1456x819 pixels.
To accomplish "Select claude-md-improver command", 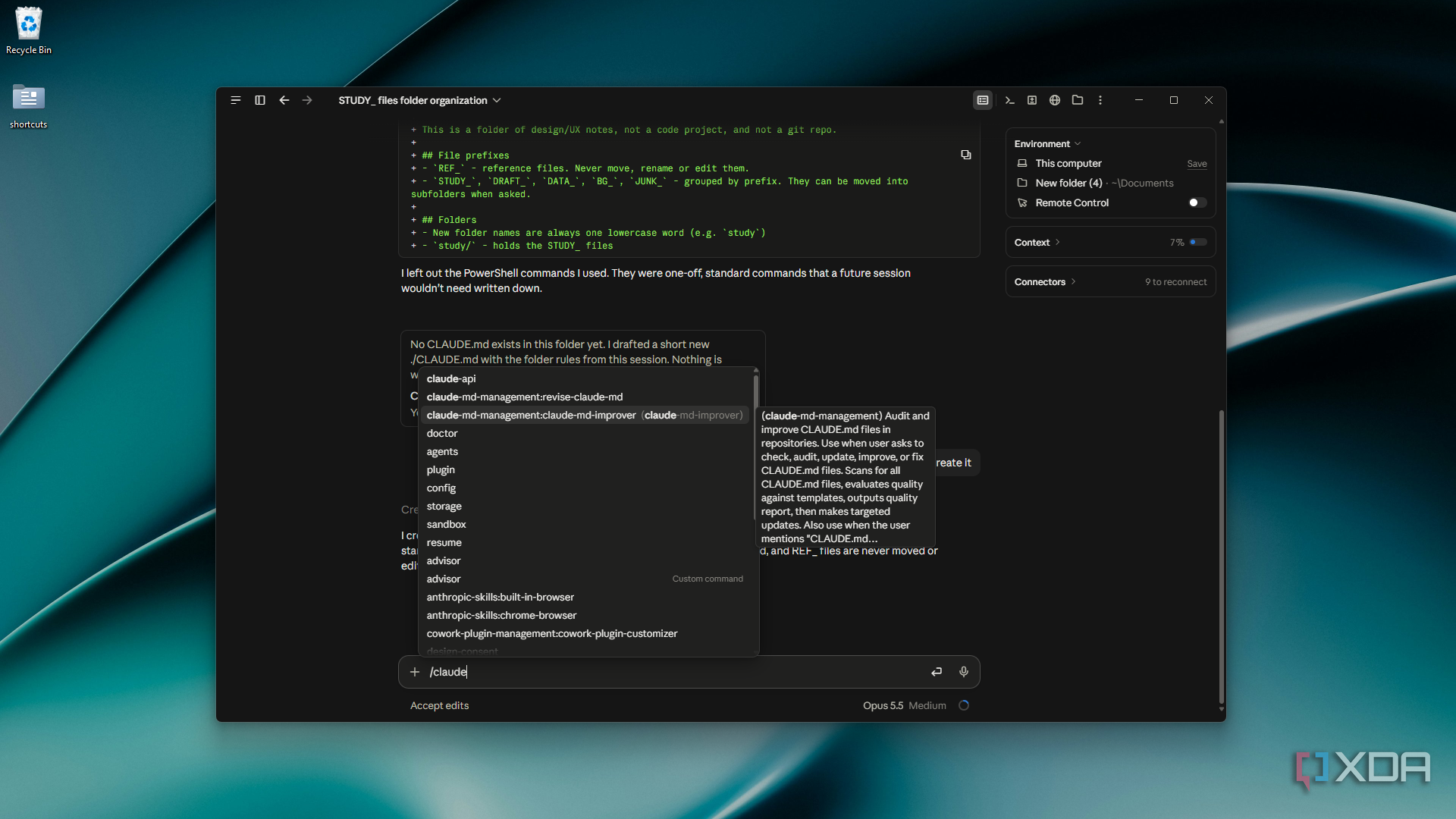I will (585, 415).
